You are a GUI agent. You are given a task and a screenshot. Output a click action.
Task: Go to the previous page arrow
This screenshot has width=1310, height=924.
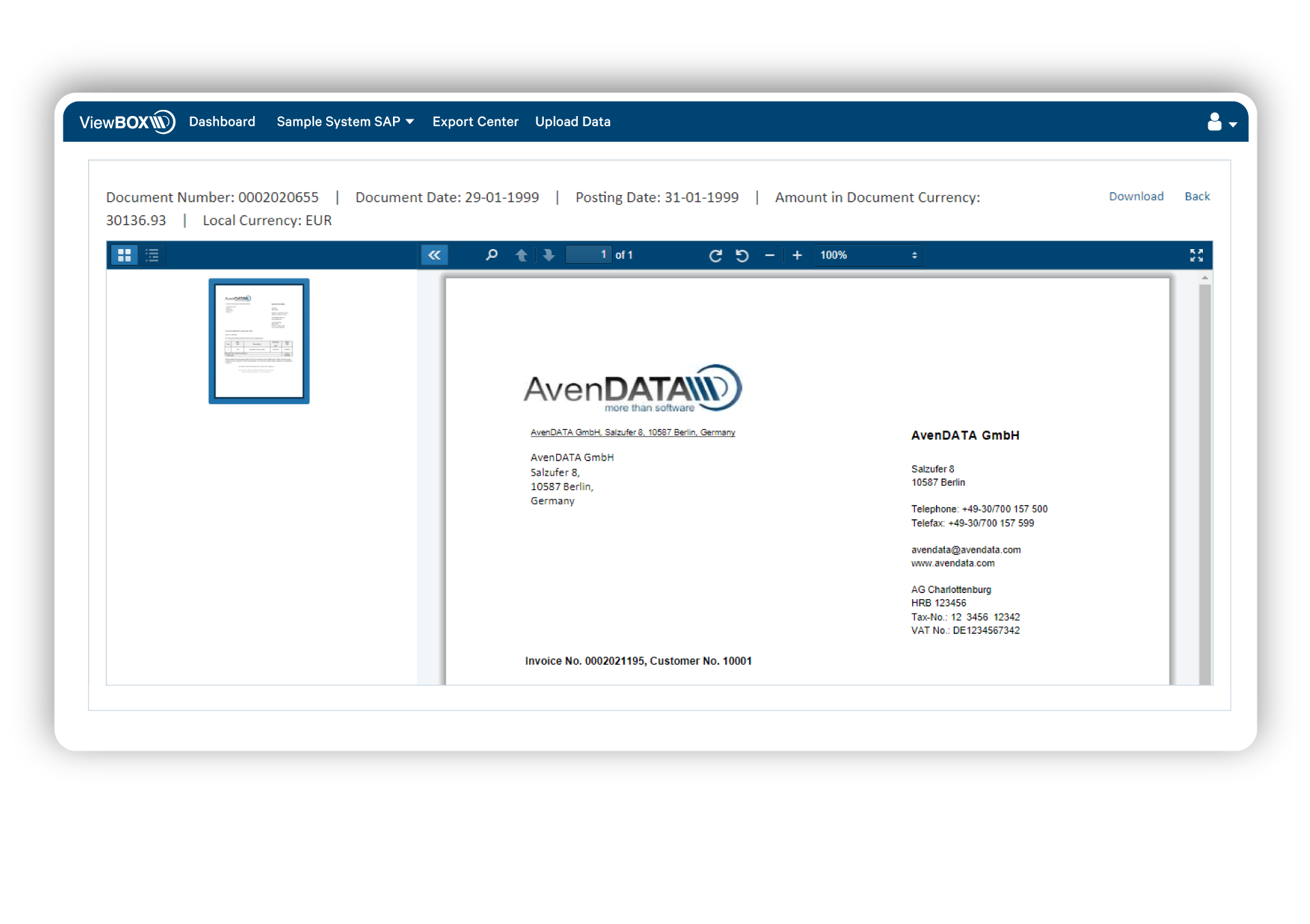pos(521,255)
